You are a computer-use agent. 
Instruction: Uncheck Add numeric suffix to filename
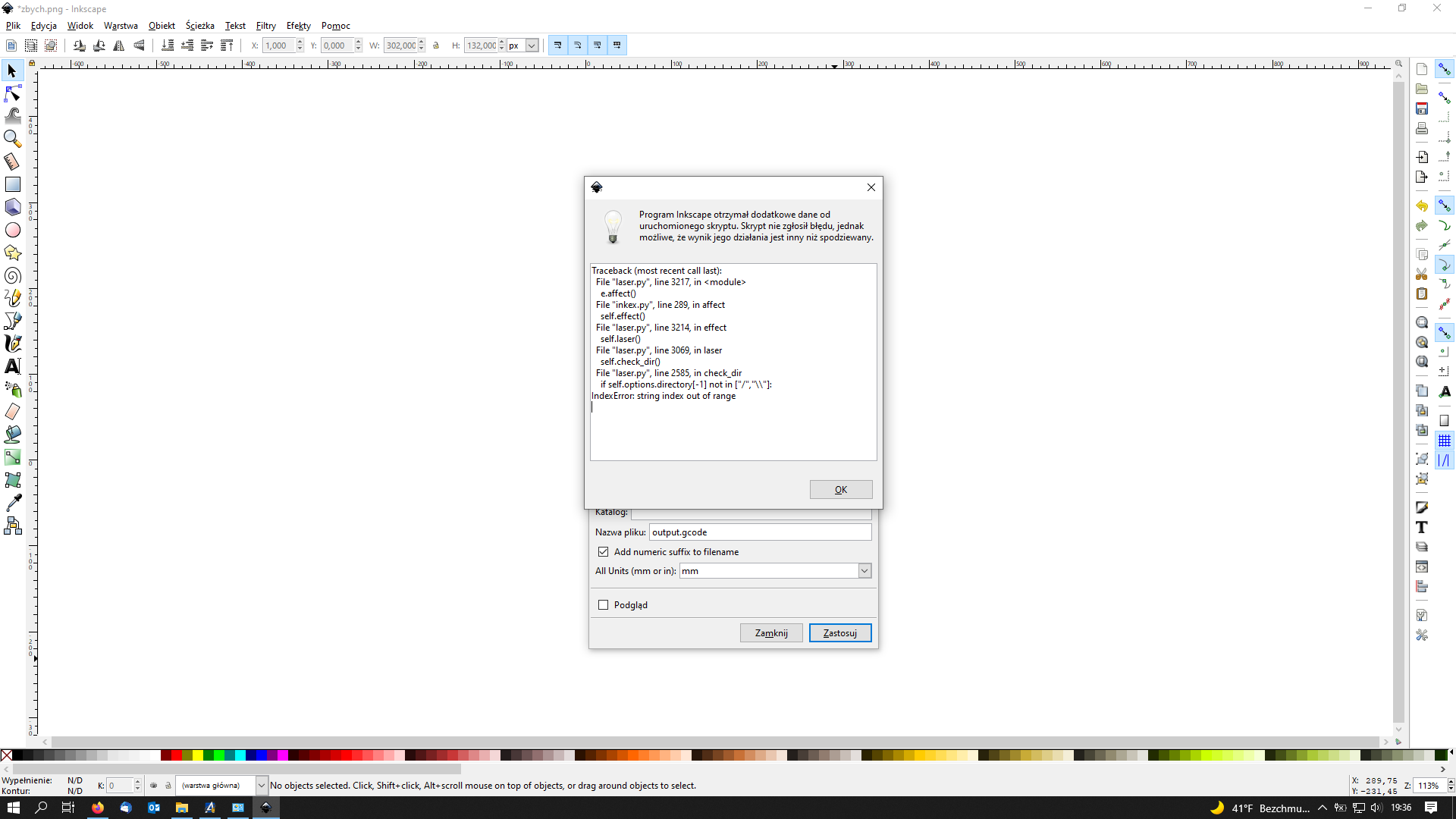(x=604, y=552)
